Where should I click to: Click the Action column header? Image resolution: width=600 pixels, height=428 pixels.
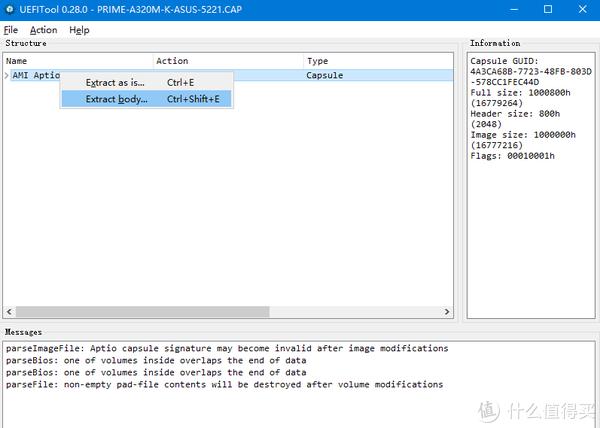(228, 61)
